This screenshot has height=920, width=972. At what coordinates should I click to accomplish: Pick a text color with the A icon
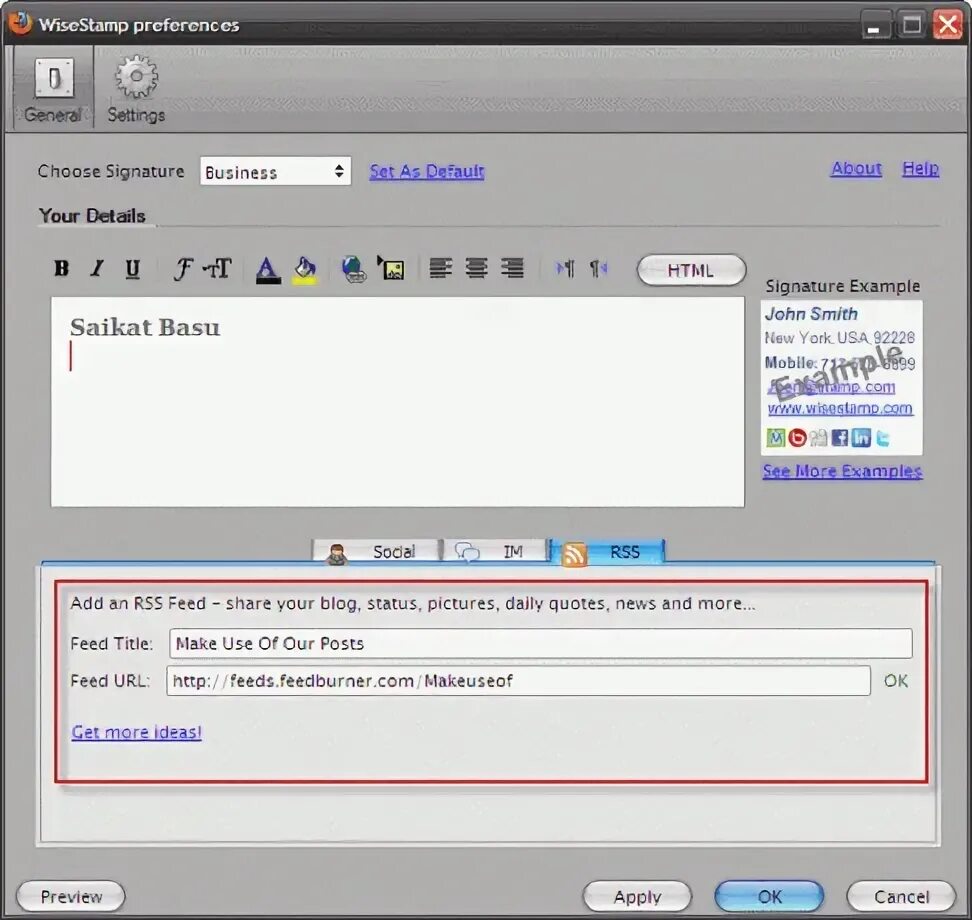(268, 270)
